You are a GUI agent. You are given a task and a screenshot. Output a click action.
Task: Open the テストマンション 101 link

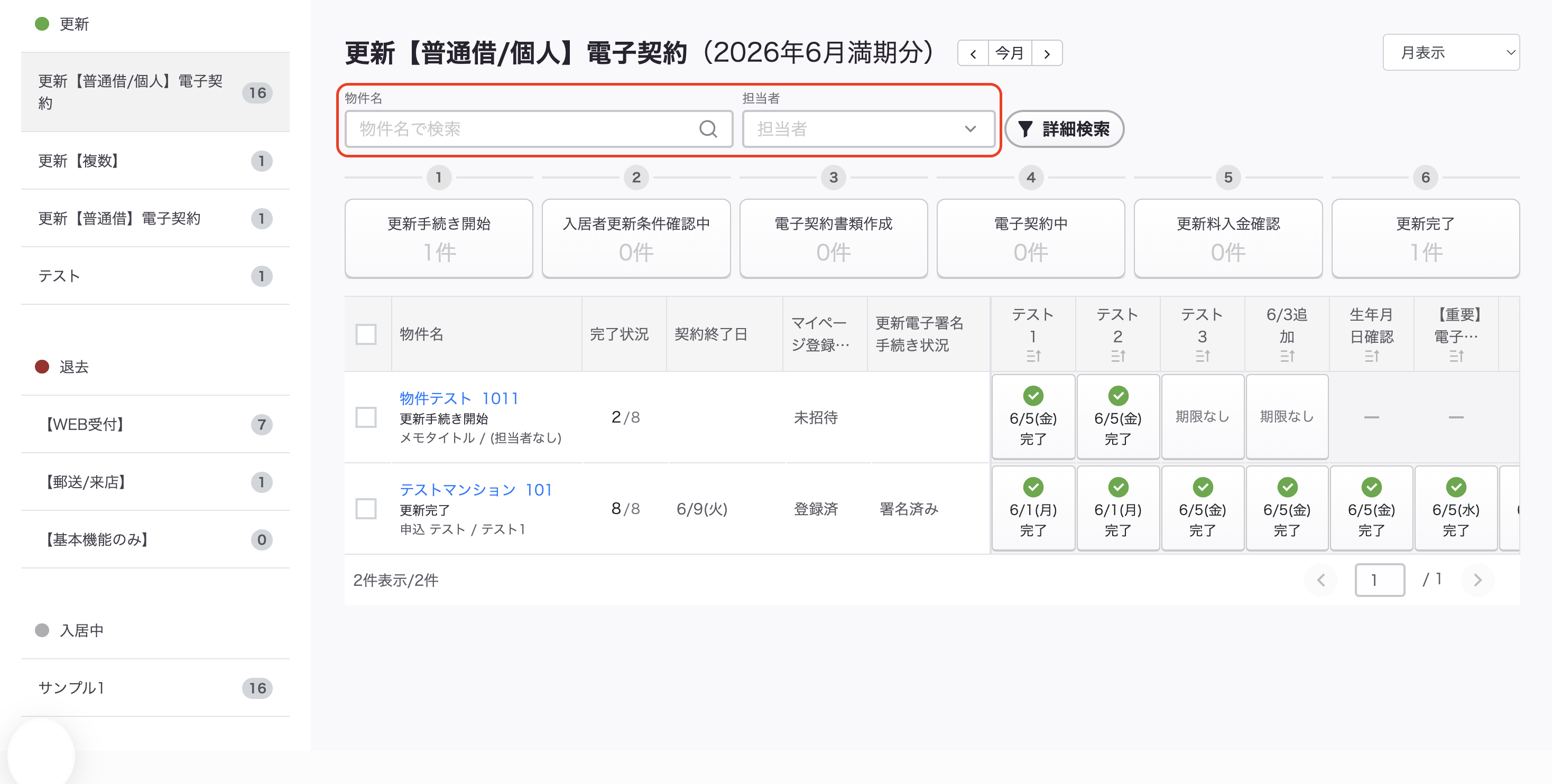point(475,490)
